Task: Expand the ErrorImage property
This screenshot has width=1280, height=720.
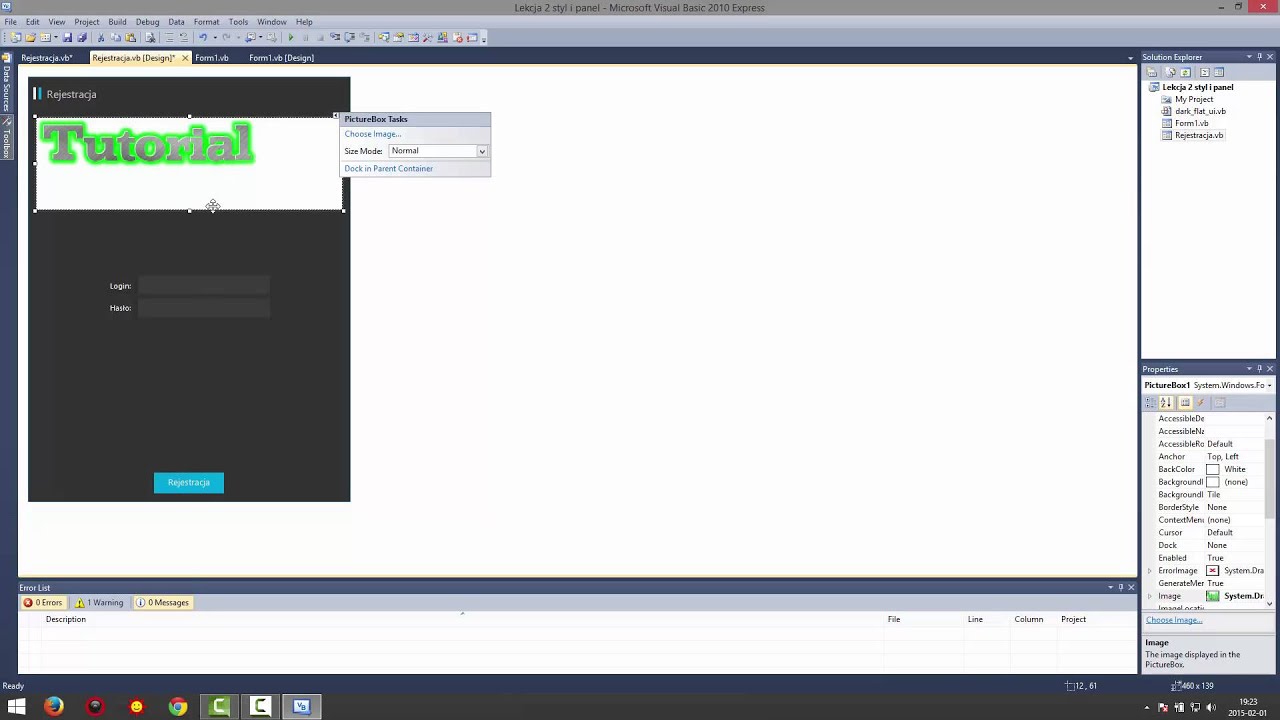Action: 1149,571
